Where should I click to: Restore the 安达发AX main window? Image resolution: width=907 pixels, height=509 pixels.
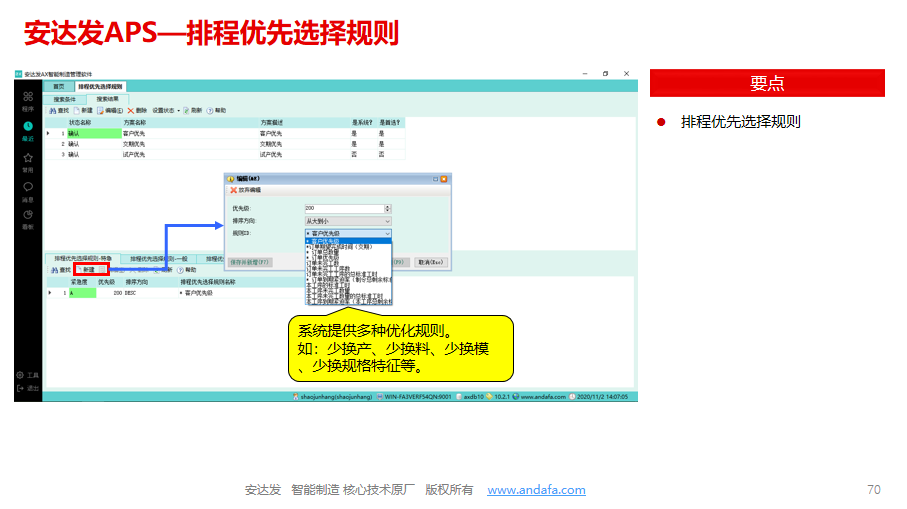pos(606,74)
